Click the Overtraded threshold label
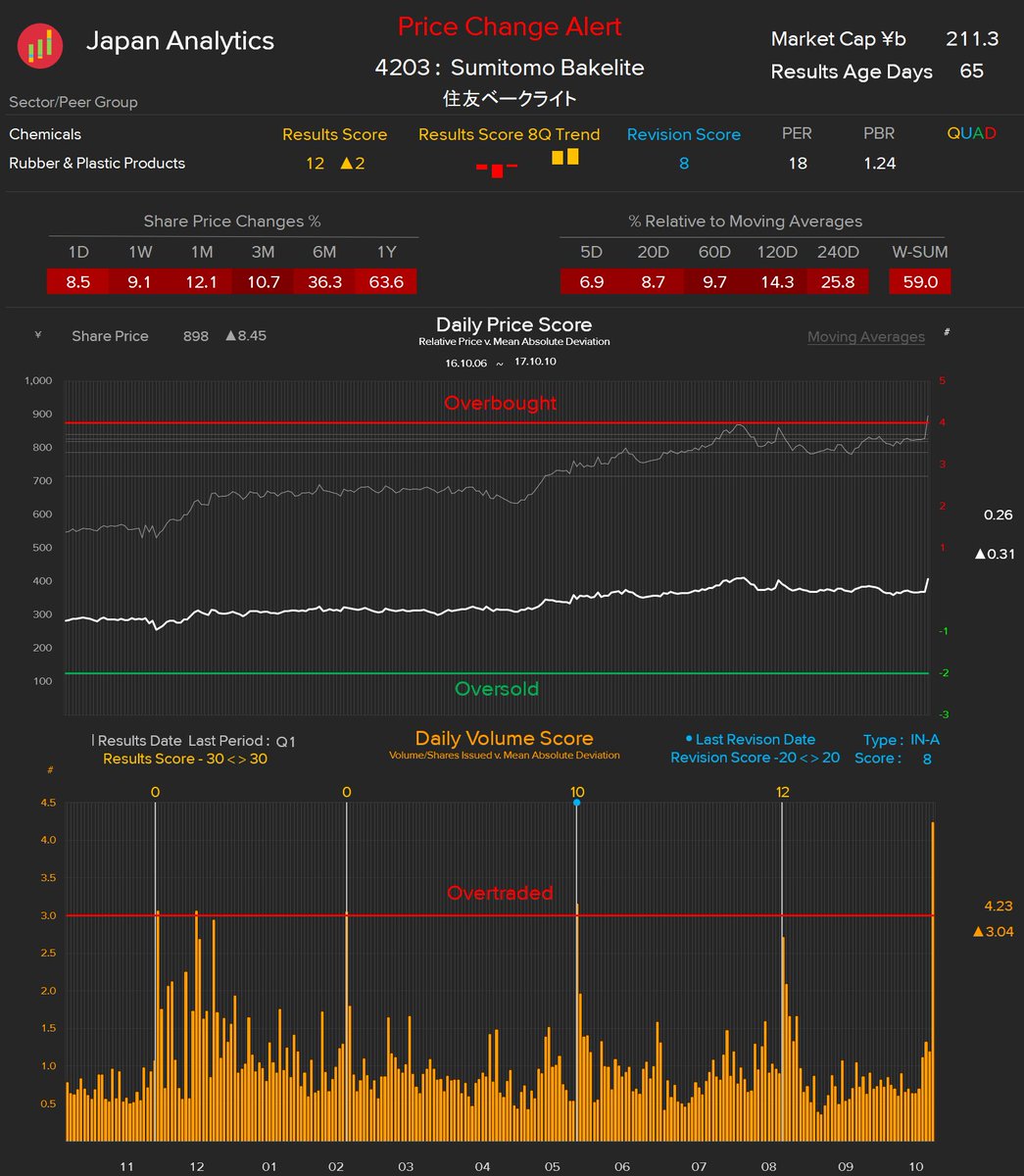The image size is (1024, 1176). (x=500, y=893)
